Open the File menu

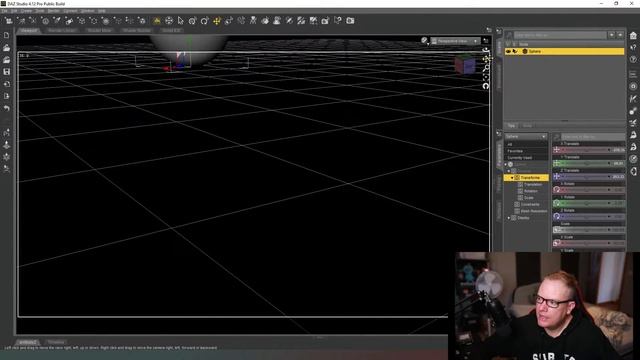tap(4, 11)
